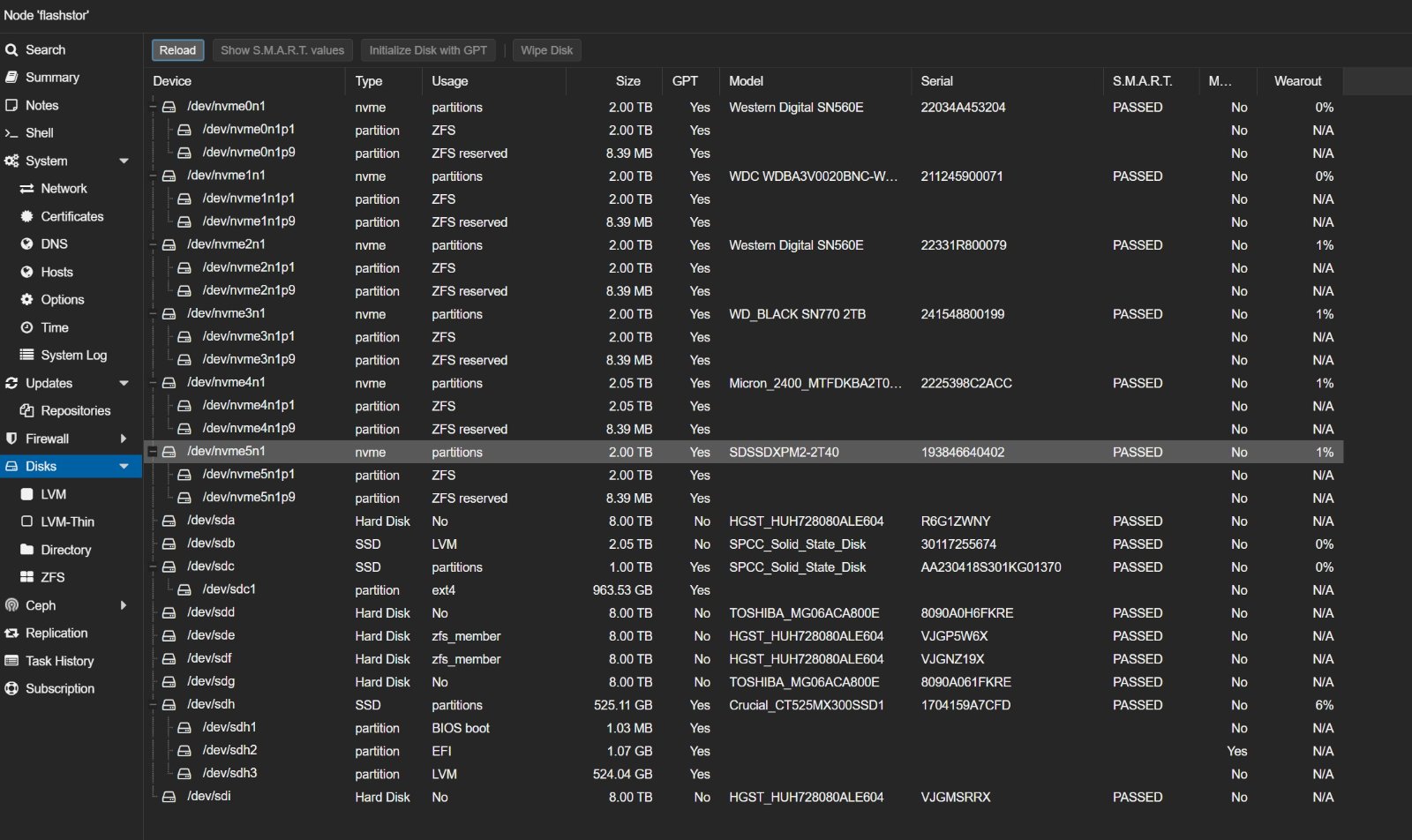Collapse the Updates section arrow
1412x840 pixels.
pos(124,383)
